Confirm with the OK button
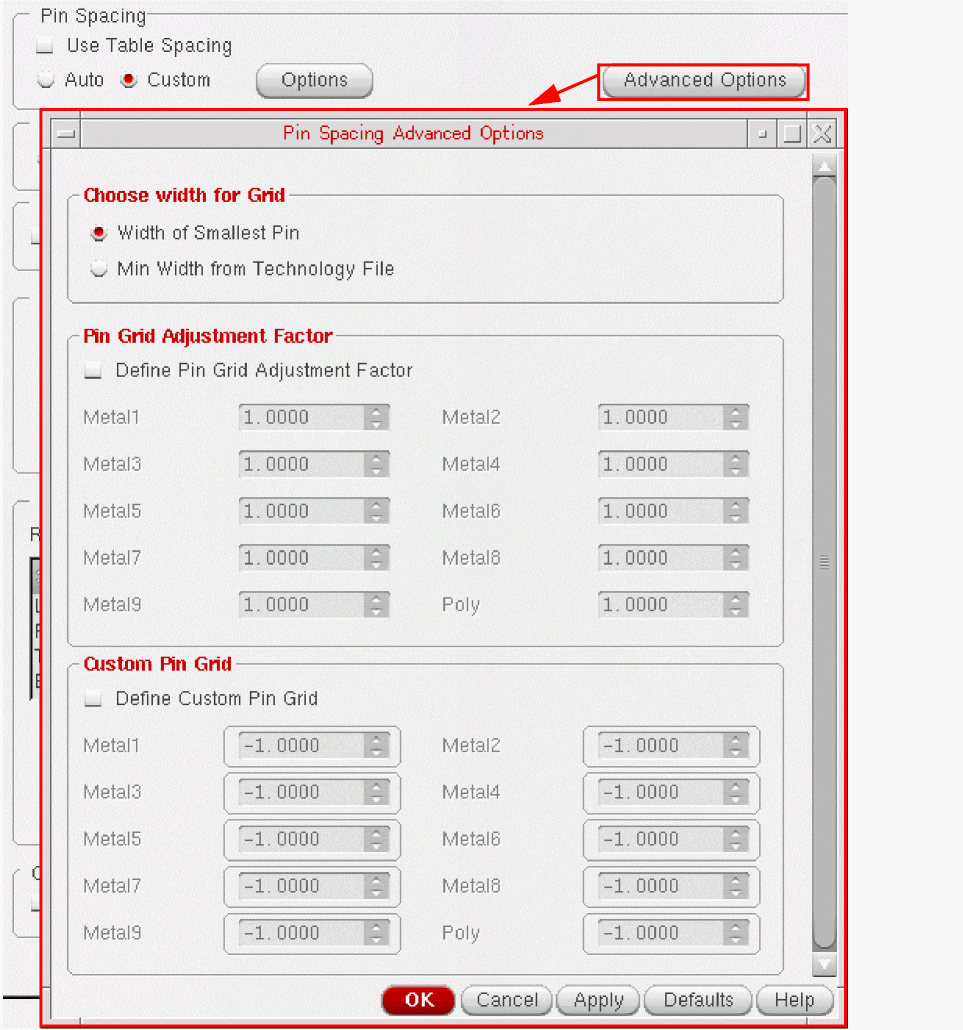This screenshot has height=1030, width=963. tap(418, 1000)
